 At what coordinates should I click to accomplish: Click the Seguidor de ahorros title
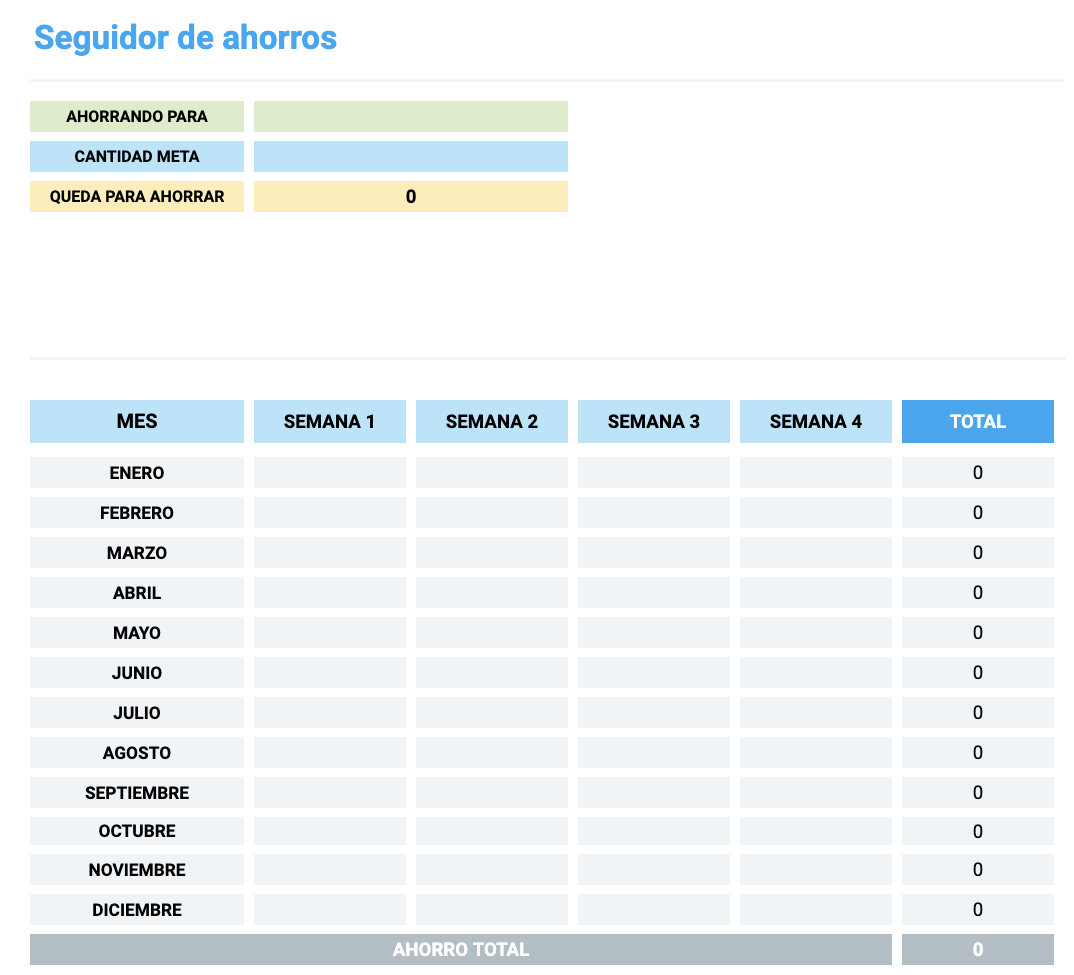[x=186, y=38]
